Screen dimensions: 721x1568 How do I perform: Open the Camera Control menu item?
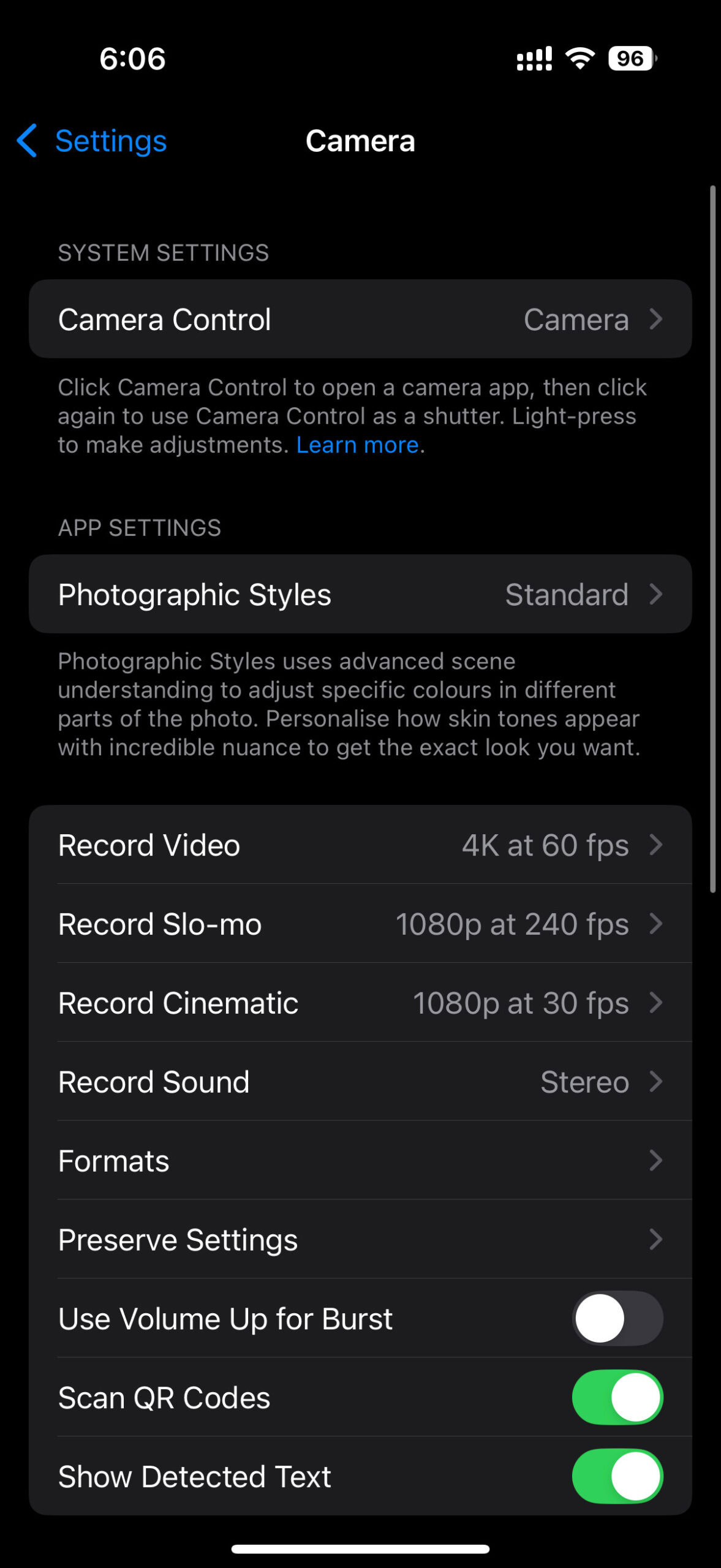pos(360,319)
